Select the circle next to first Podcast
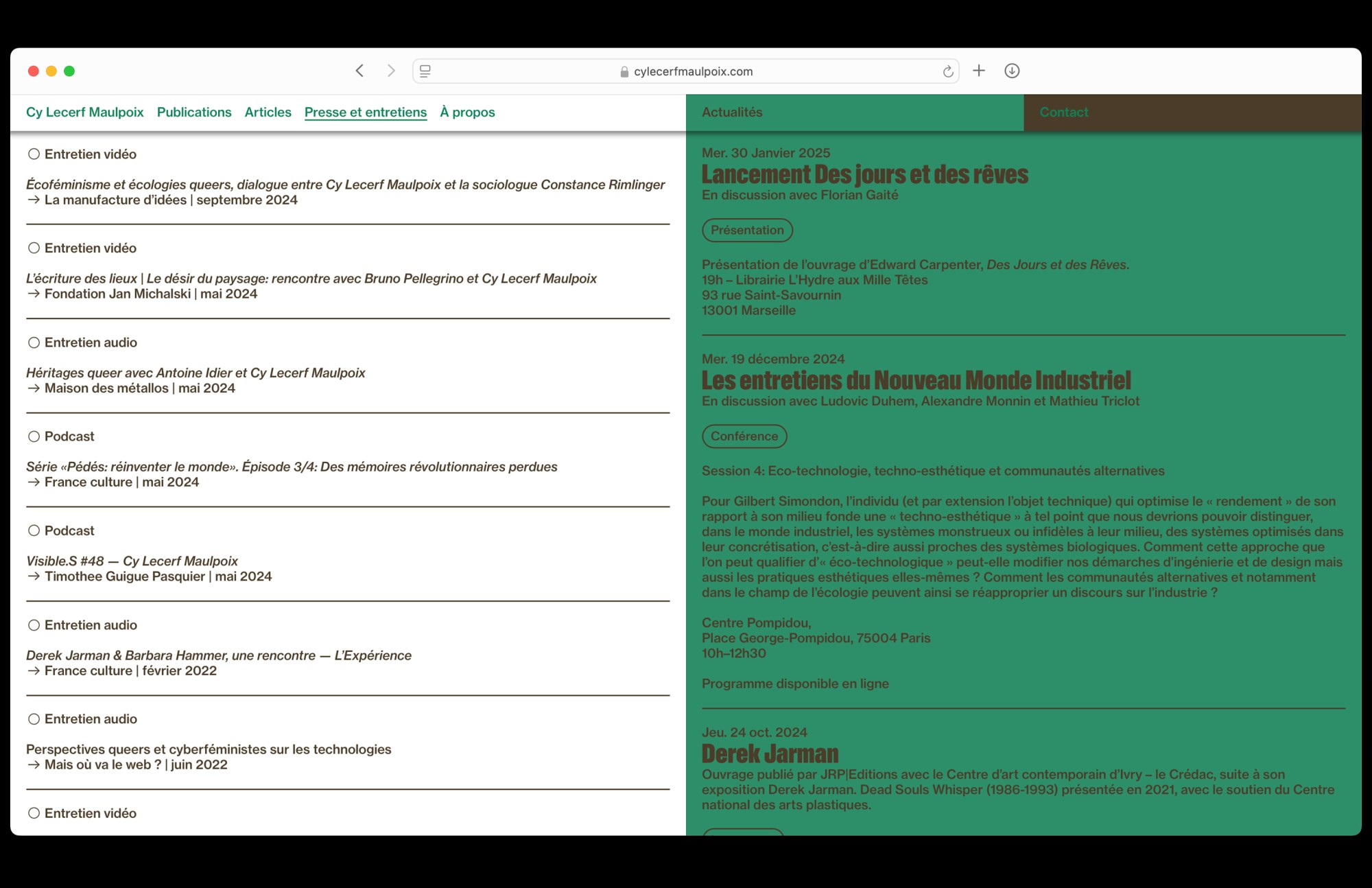1372x888 pixels. pos(34,436)
